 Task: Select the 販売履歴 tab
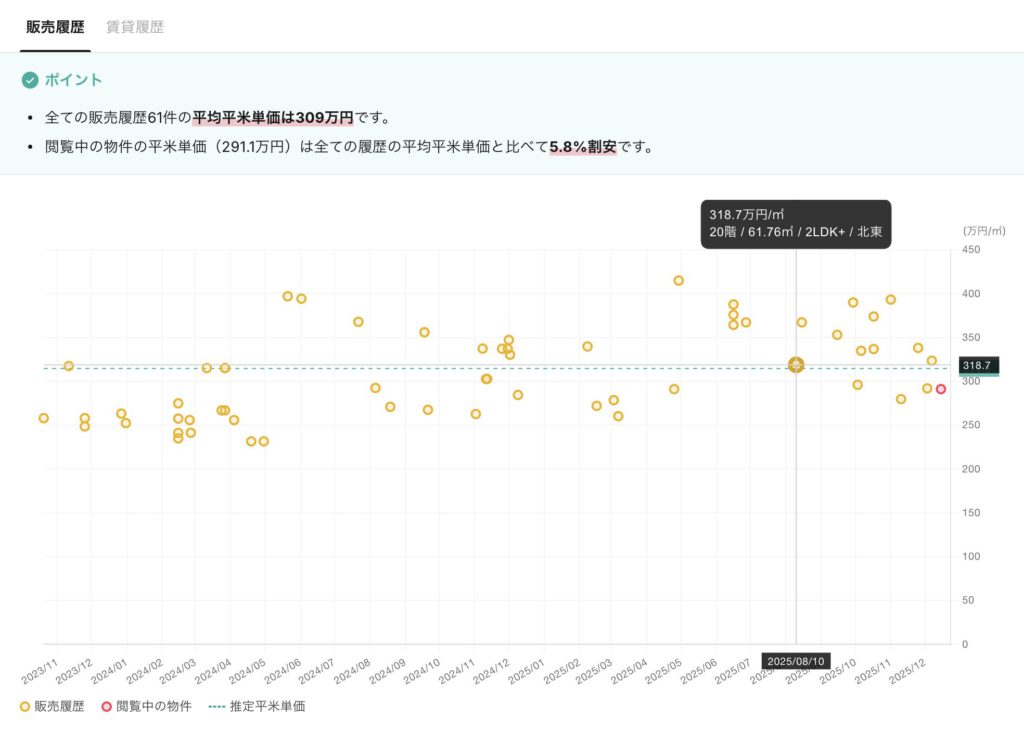point(55,27)
